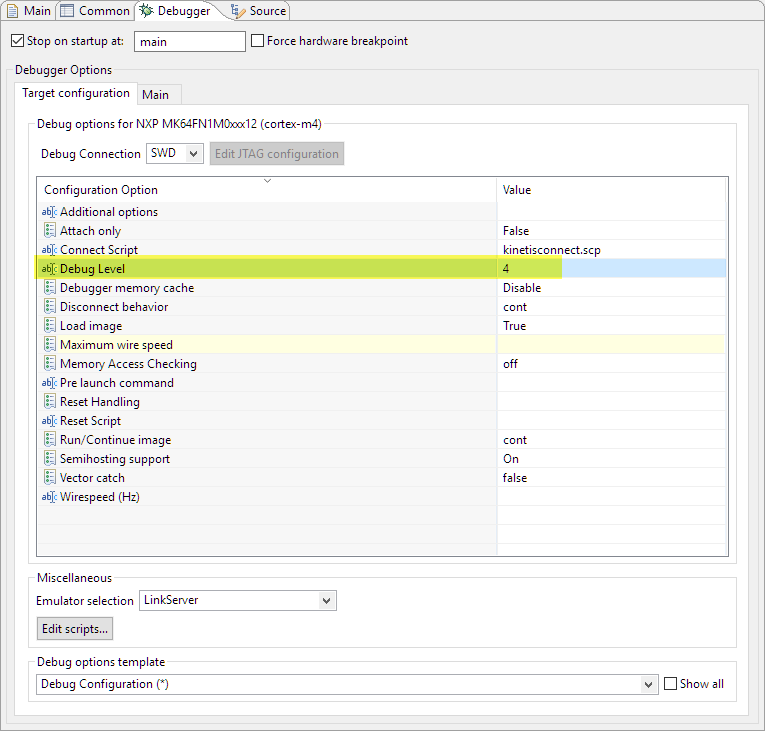Click the startup symbol field containing main
This screenshot has width=765, height=731.
click(x=189, y=42)
